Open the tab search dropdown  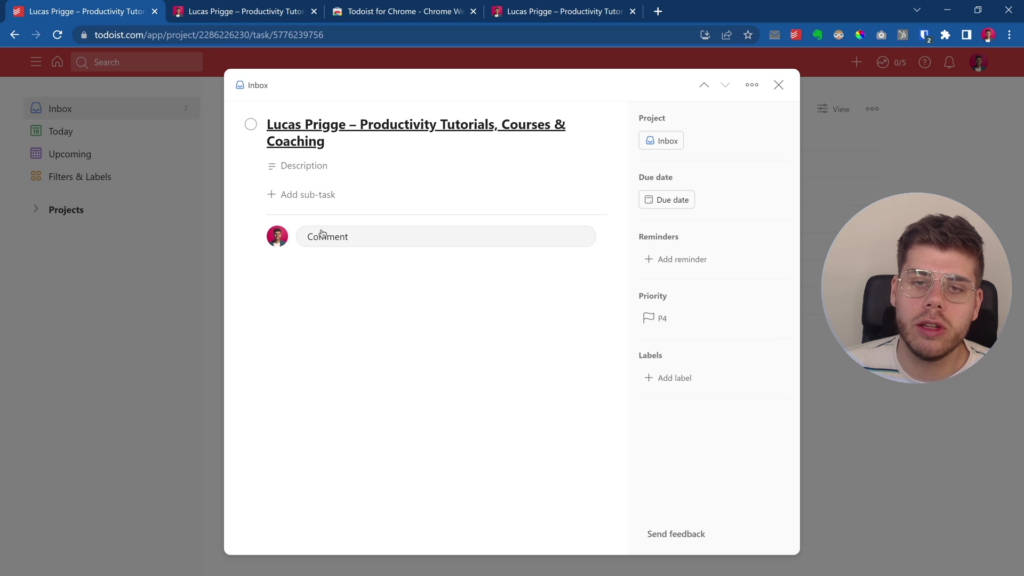(x=917, y=10)
